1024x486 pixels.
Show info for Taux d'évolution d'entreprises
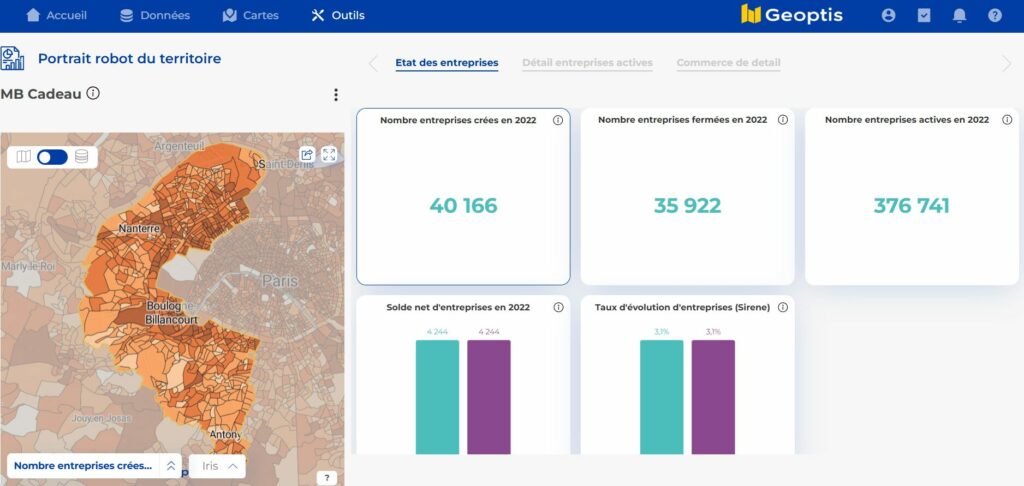(x=782, y=307)
